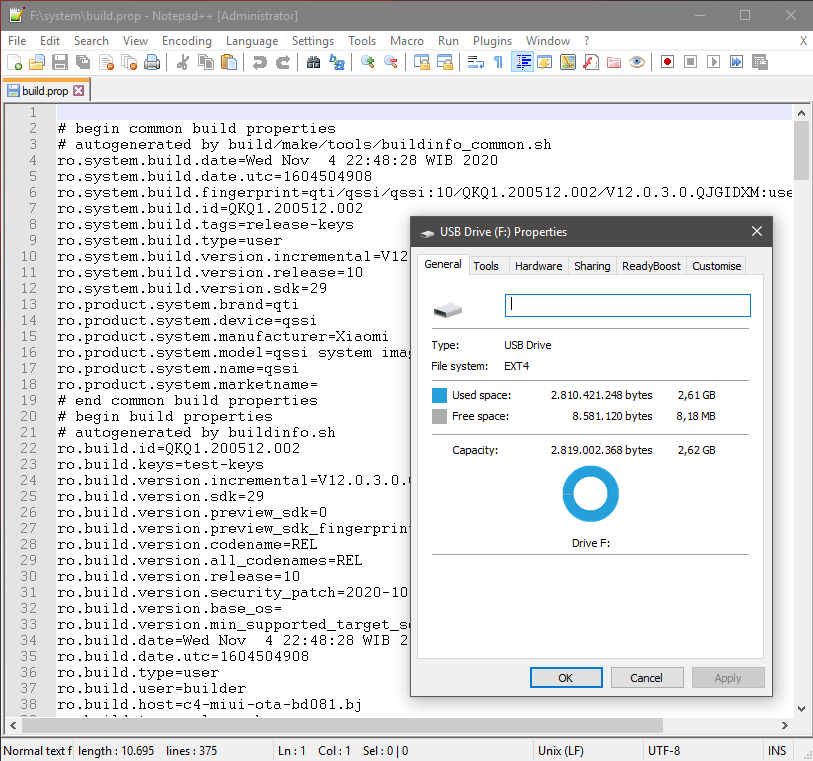Open the Document Map icon
Screen dimensions: 813x761
568,62
